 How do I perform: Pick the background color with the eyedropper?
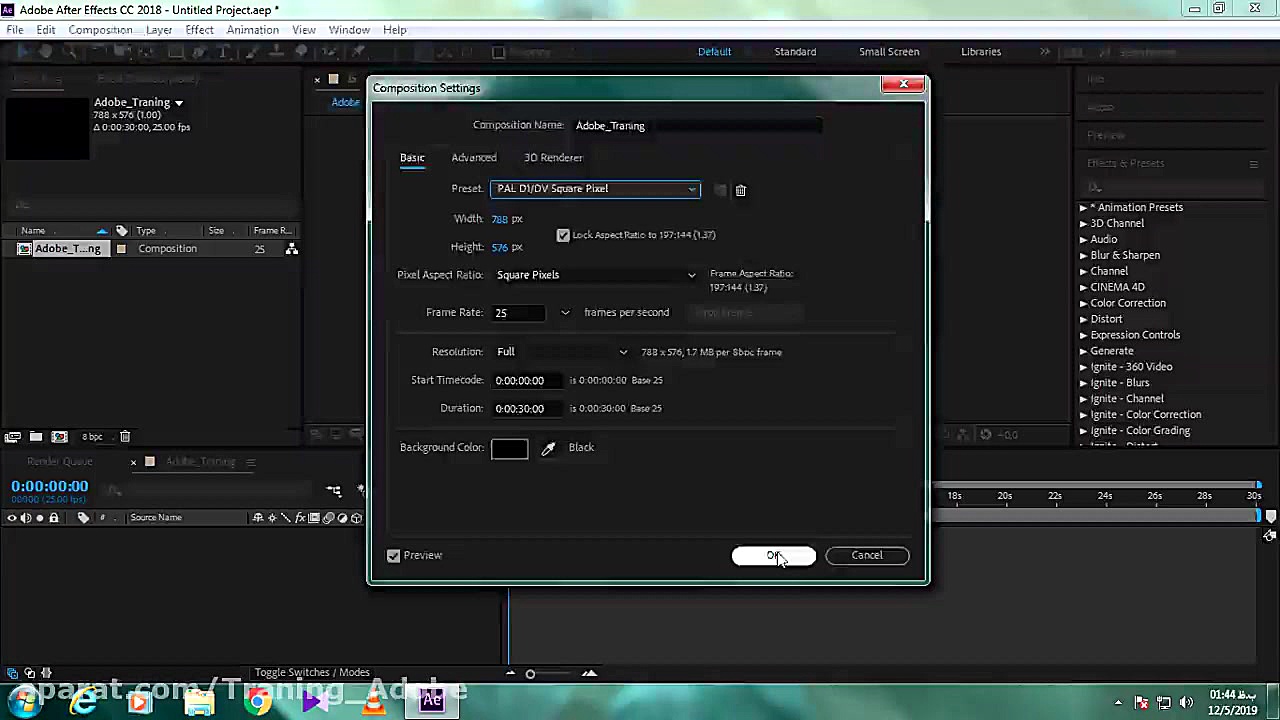(548, 448)
